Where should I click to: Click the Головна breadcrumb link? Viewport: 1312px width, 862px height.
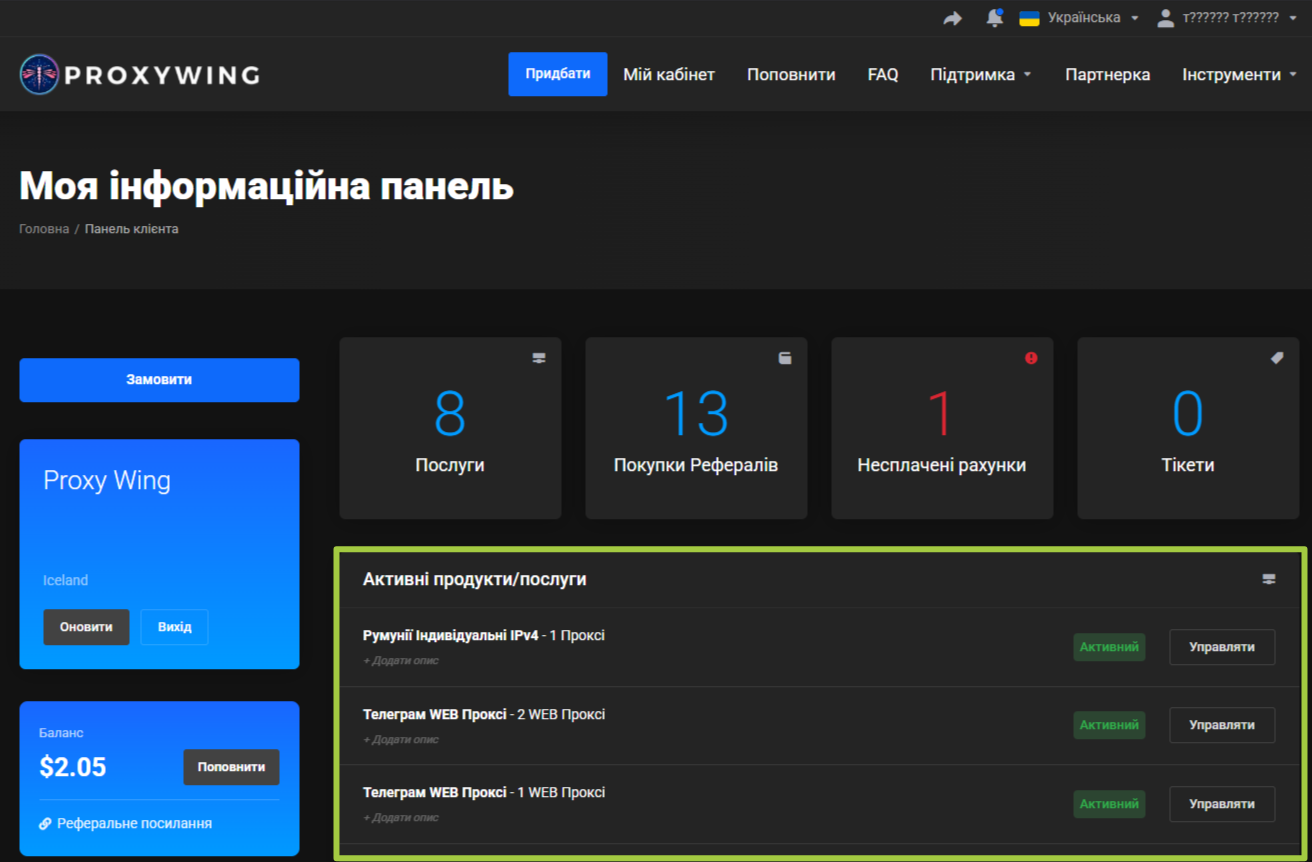coord(44,229)
